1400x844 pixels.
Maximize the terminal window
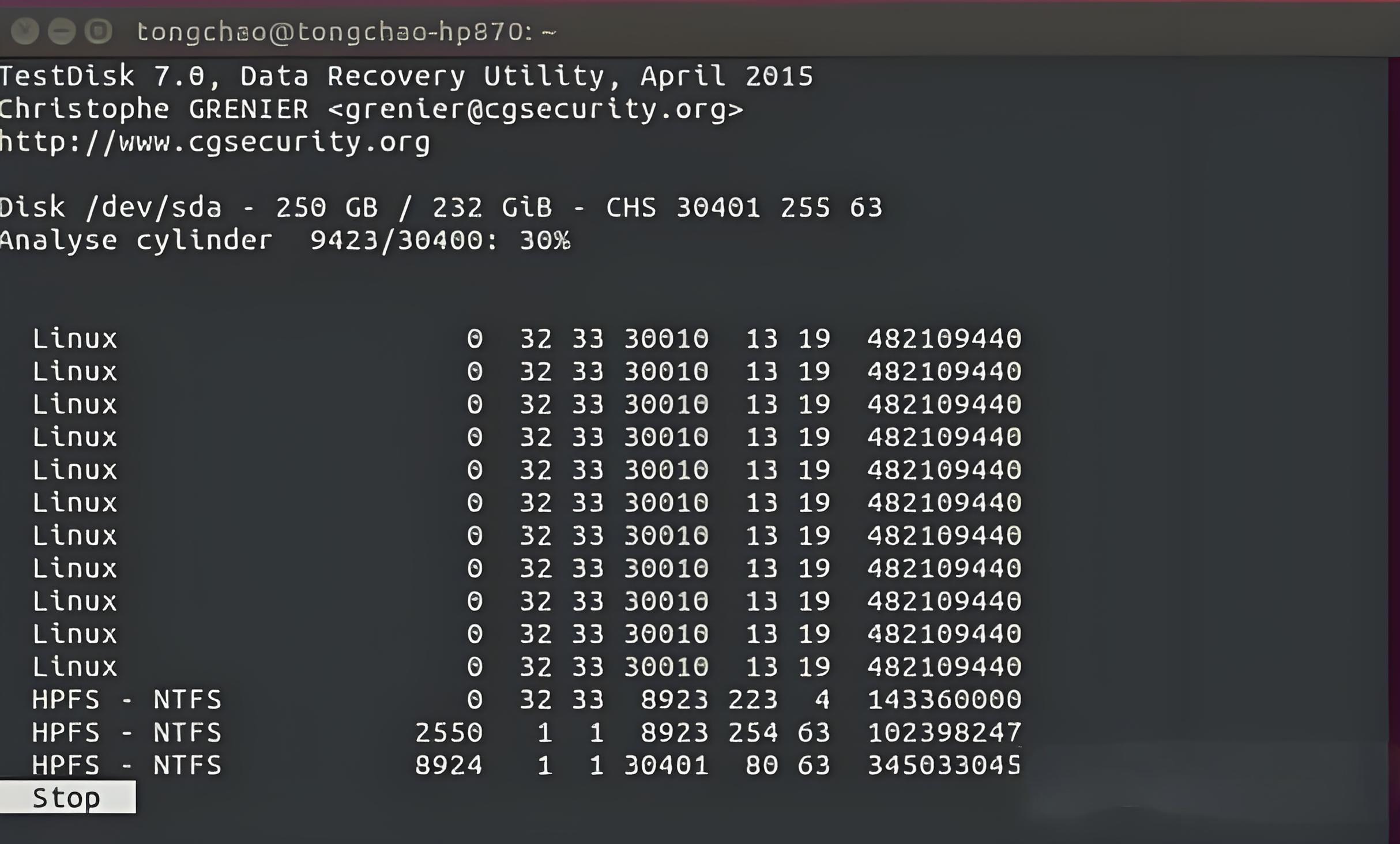(x=99, y=31)
